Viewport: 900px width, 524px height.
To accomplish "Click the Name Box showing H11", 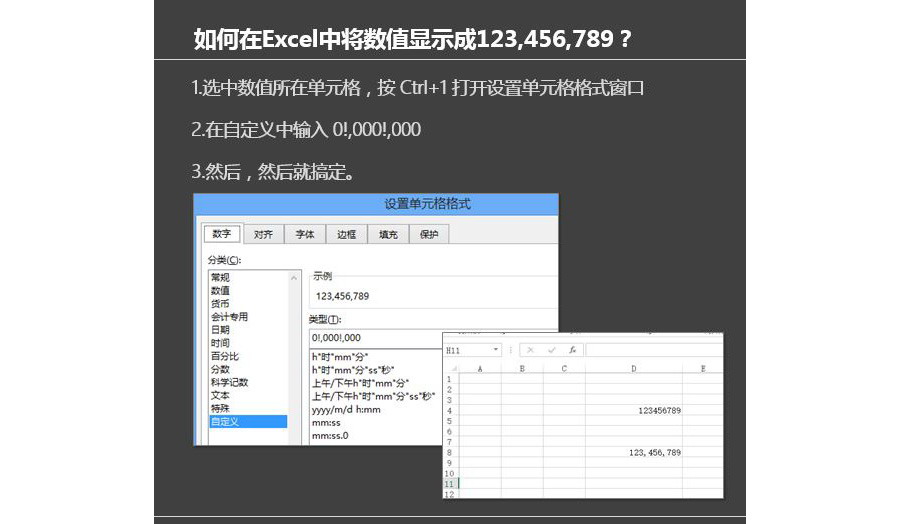I will pyautogui.click(x=472, y=350).
